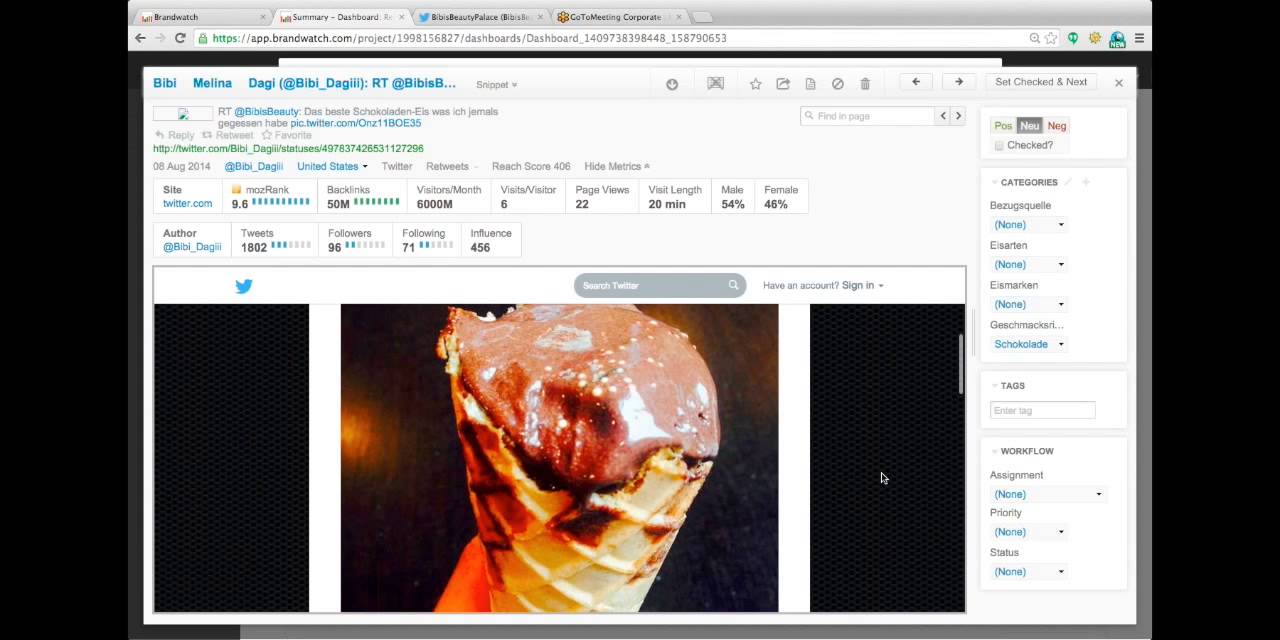Collapse the TAGS section
Image resolution: width=1280 pixels, height=640 pixels.
995,386
